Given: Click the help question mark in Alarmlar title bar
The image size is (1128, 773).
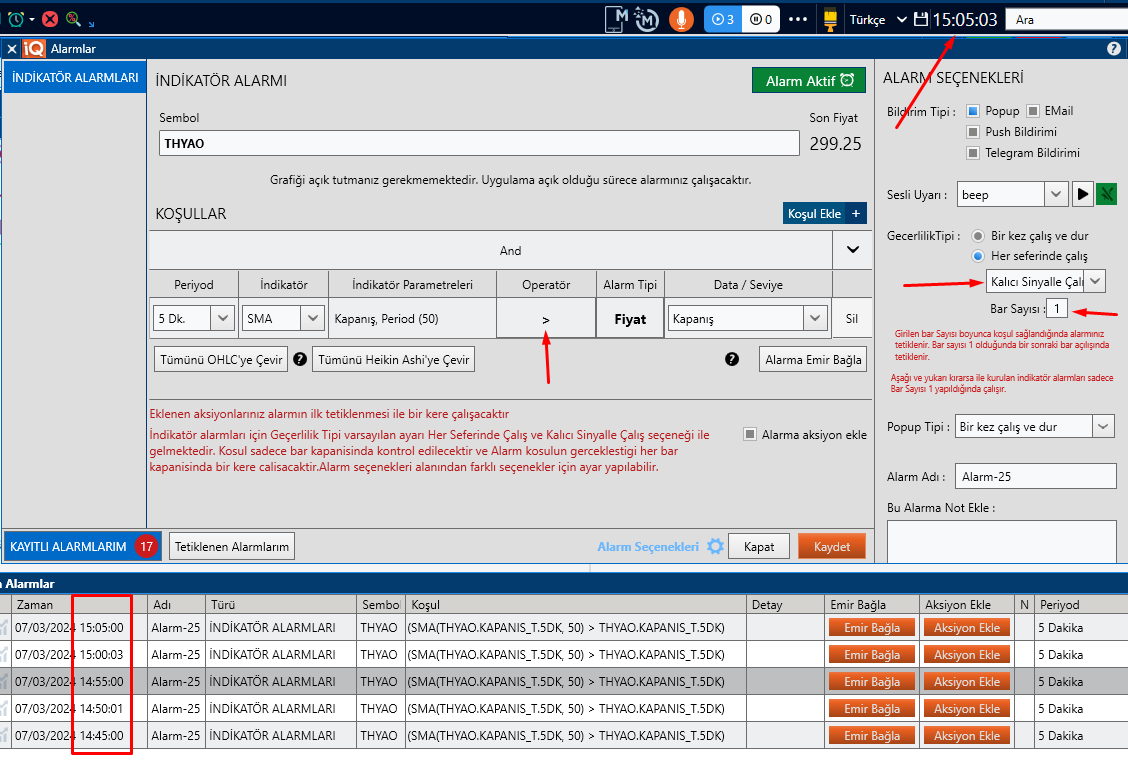Looking at the screenshot, I should tap(1114, 48).
